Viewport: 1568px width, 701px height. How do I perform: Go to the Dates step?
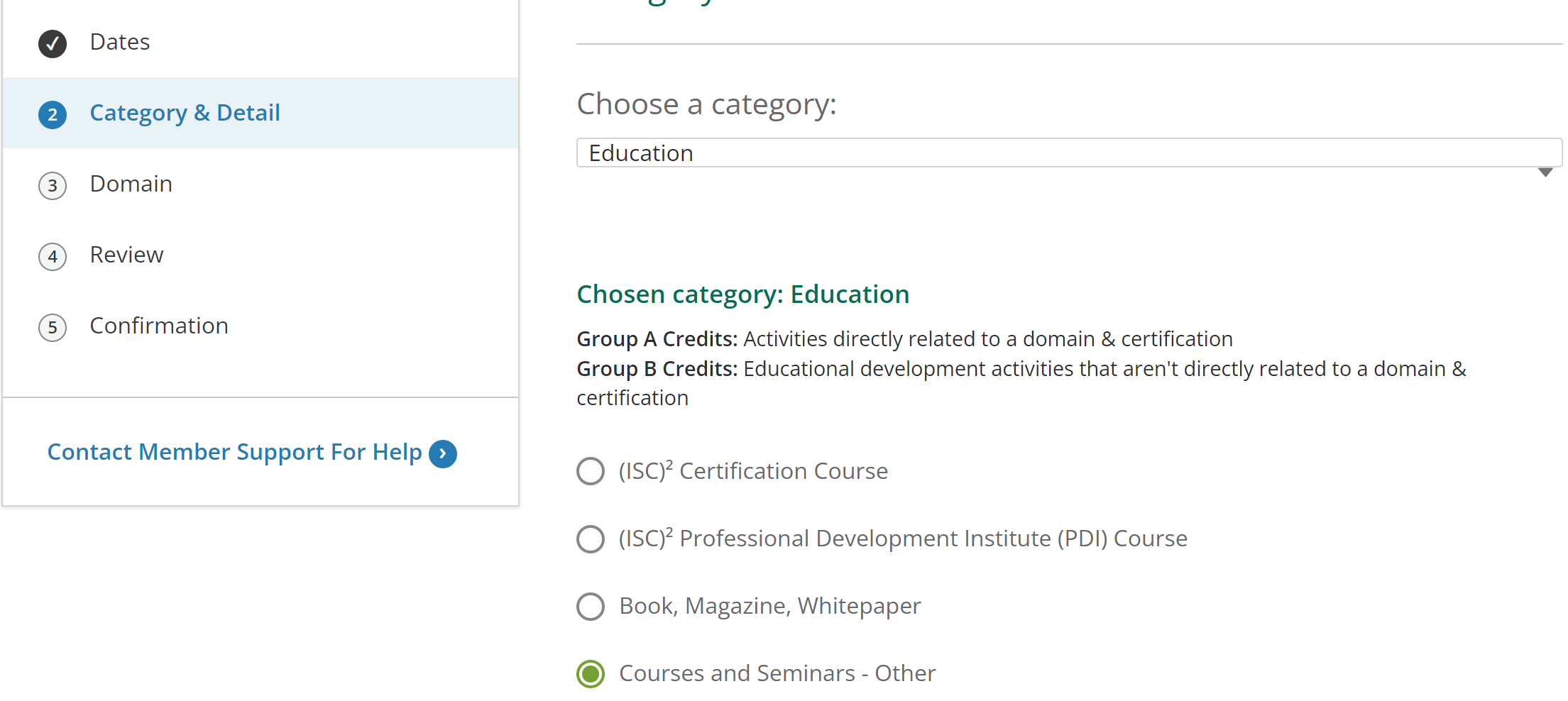point(120,42)
